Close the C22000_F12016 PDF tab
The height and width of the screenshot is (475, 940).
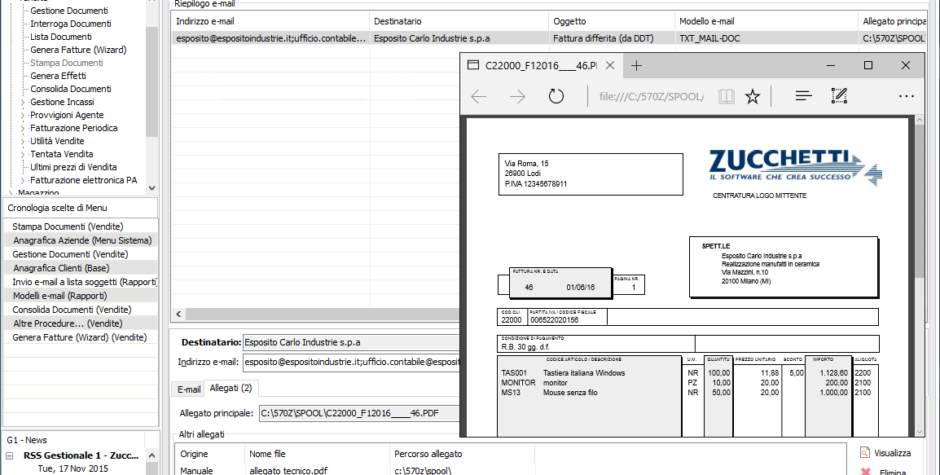point(610,65)
